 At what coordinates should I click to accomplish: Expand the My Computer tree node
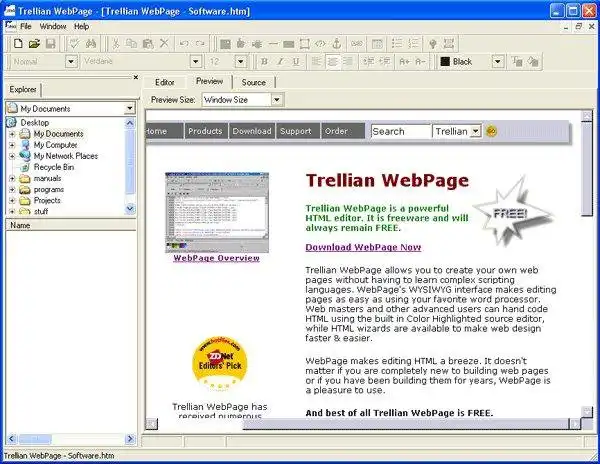click(x=12, y=145)
